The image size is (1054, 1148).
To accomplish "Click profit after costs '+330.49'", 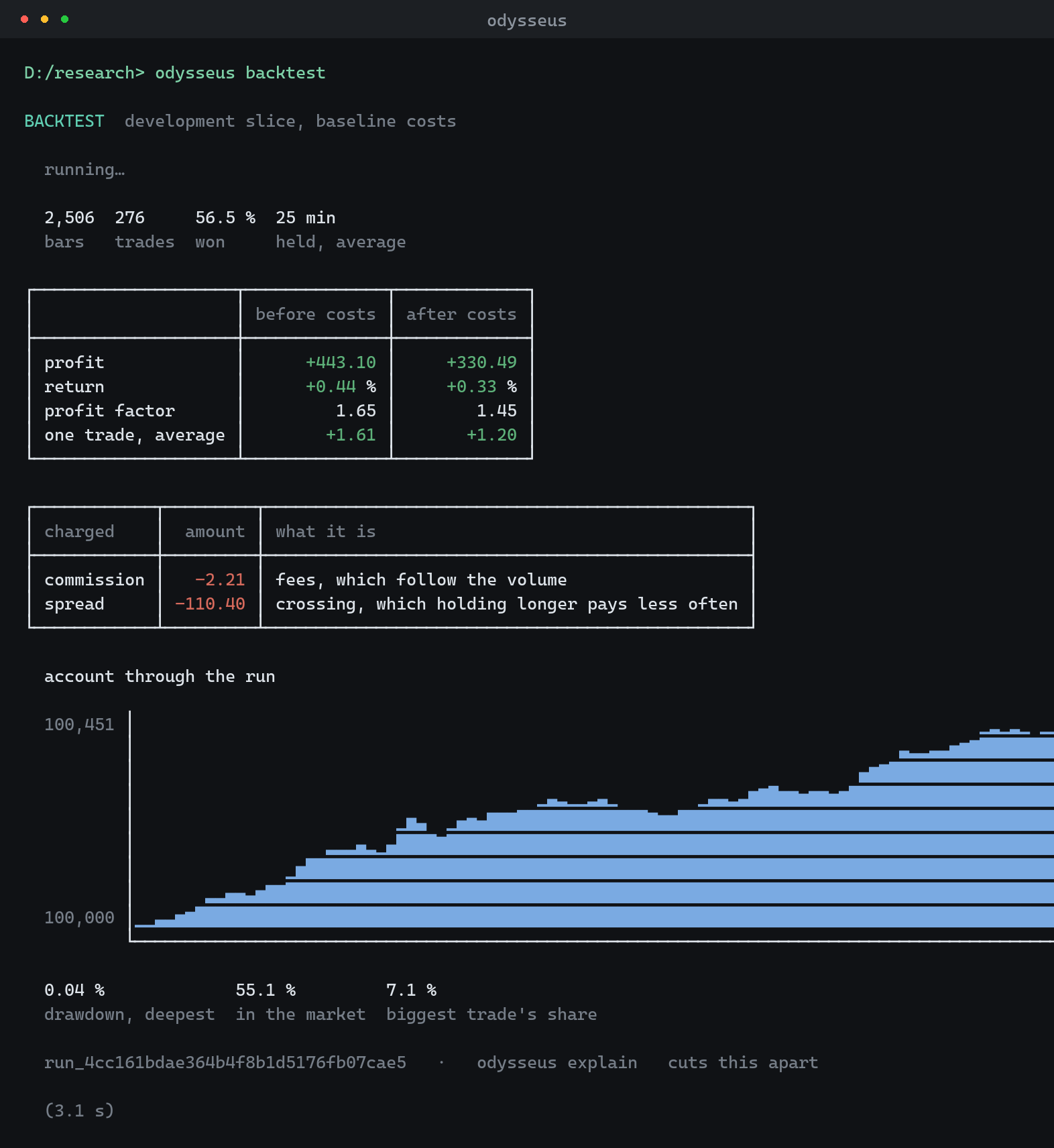I will (481, 363).
